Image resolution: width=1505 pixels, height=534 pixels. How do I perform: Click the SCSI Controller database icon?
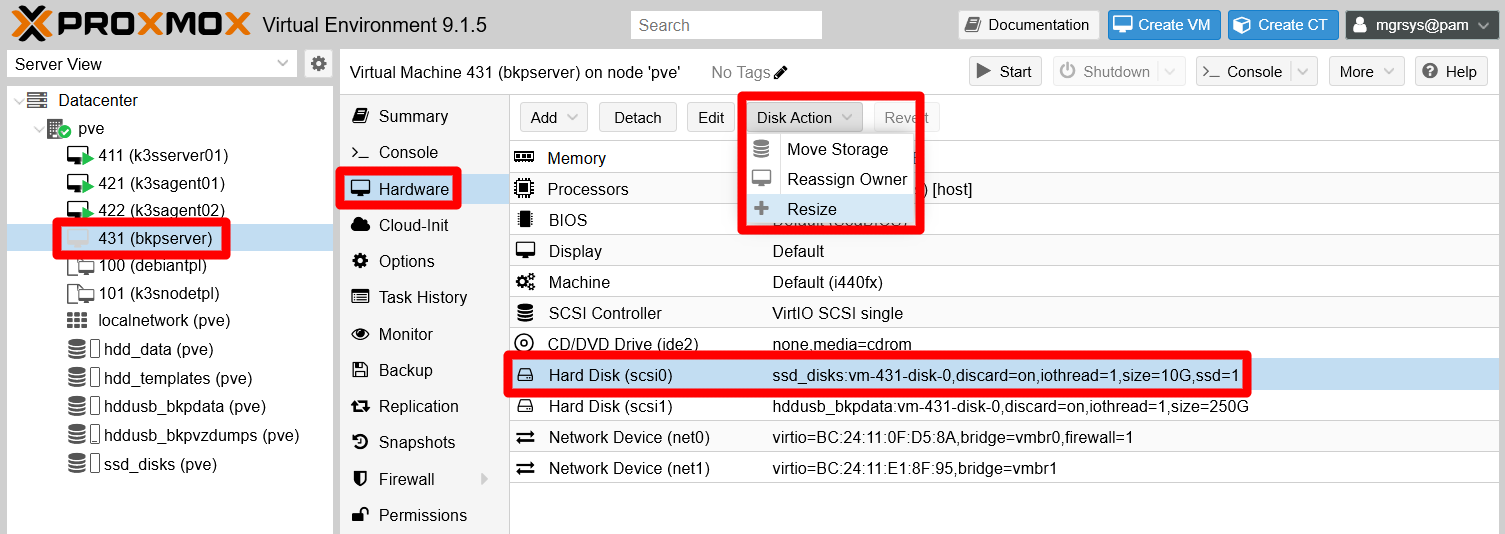pos(524,313)
